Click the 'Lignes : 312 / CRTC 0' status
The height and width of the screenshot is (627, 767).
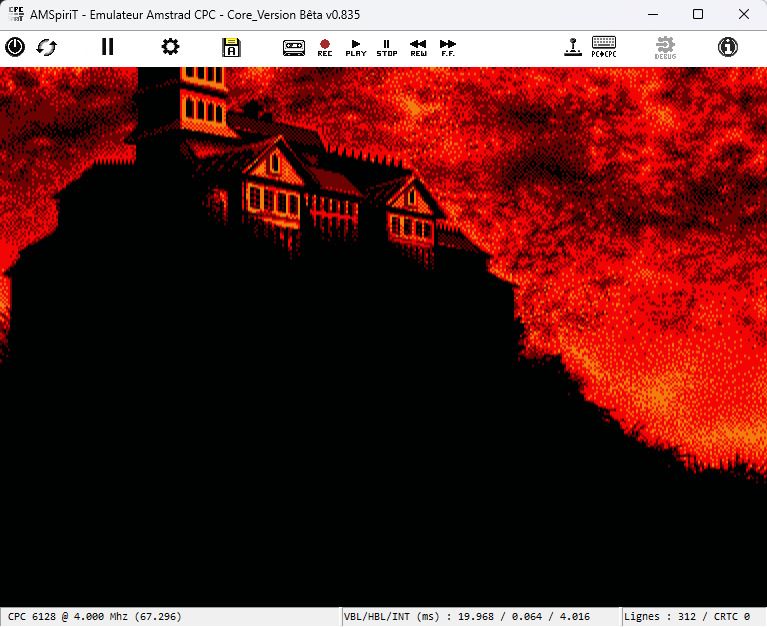687,616
